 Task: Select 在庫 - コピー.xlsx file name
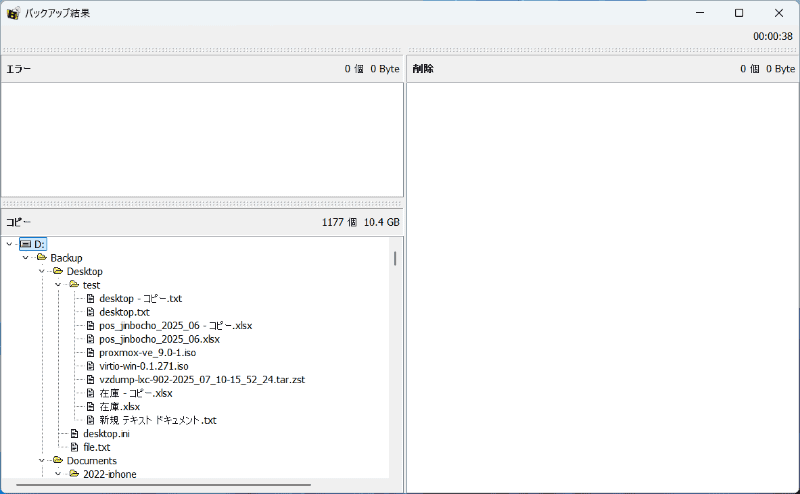(136, 393)
